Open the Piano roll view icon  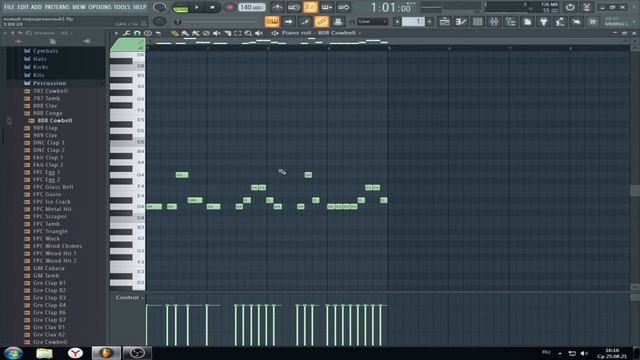[x=461, y=21]
